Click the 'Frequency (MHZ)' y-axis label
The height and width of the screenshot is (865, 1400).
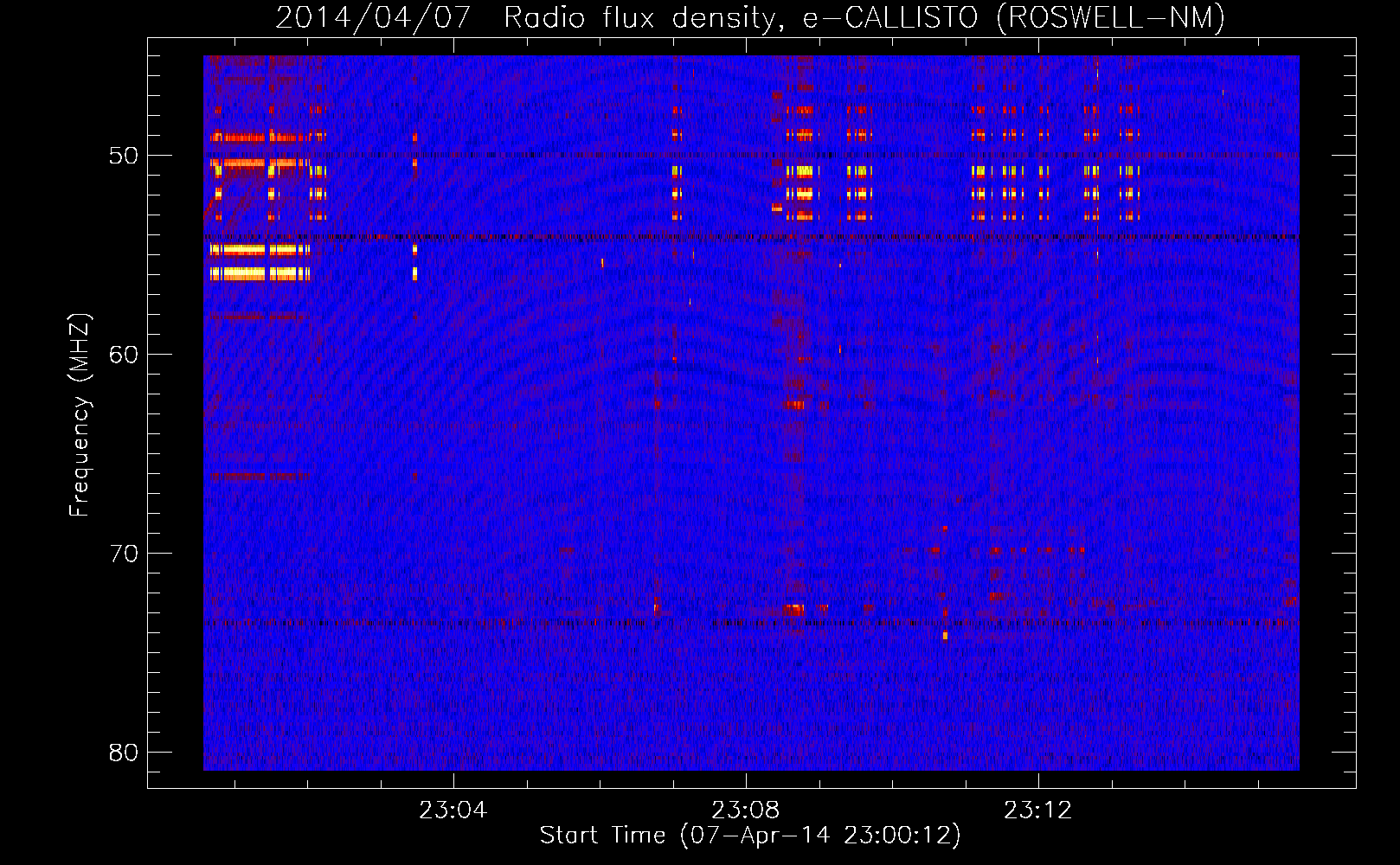(x=80, y=415)
